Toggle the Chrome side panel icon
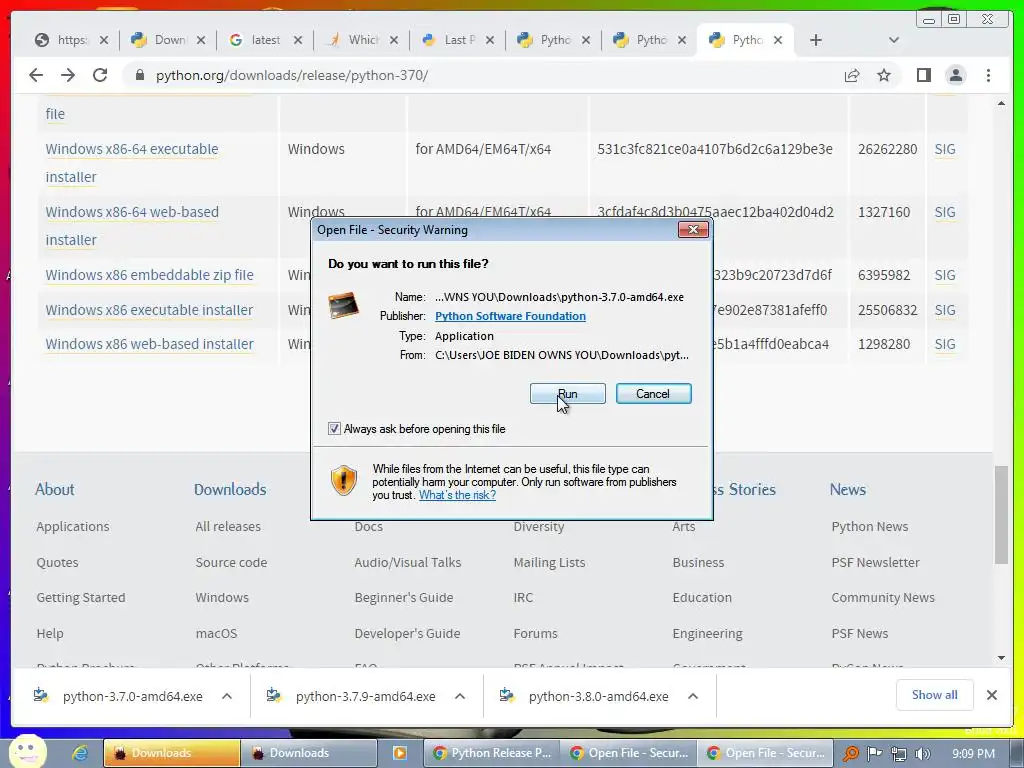The width and height of the screenshot is (1024, 768). pos(923,75)
